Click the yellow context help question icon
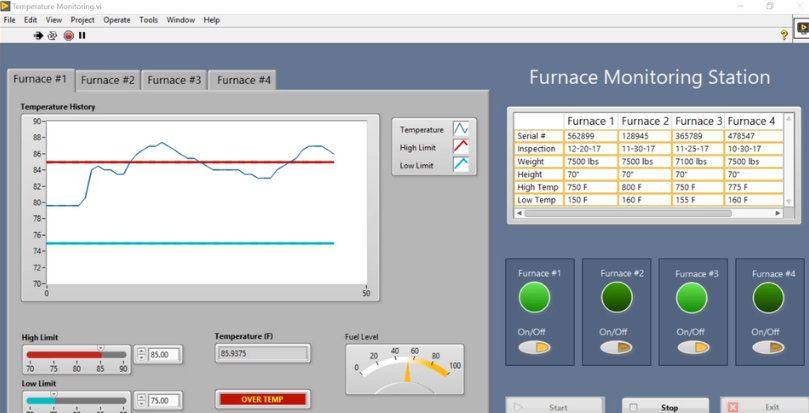The height and width of the screenshot is (413, 809). coord(784,35)
